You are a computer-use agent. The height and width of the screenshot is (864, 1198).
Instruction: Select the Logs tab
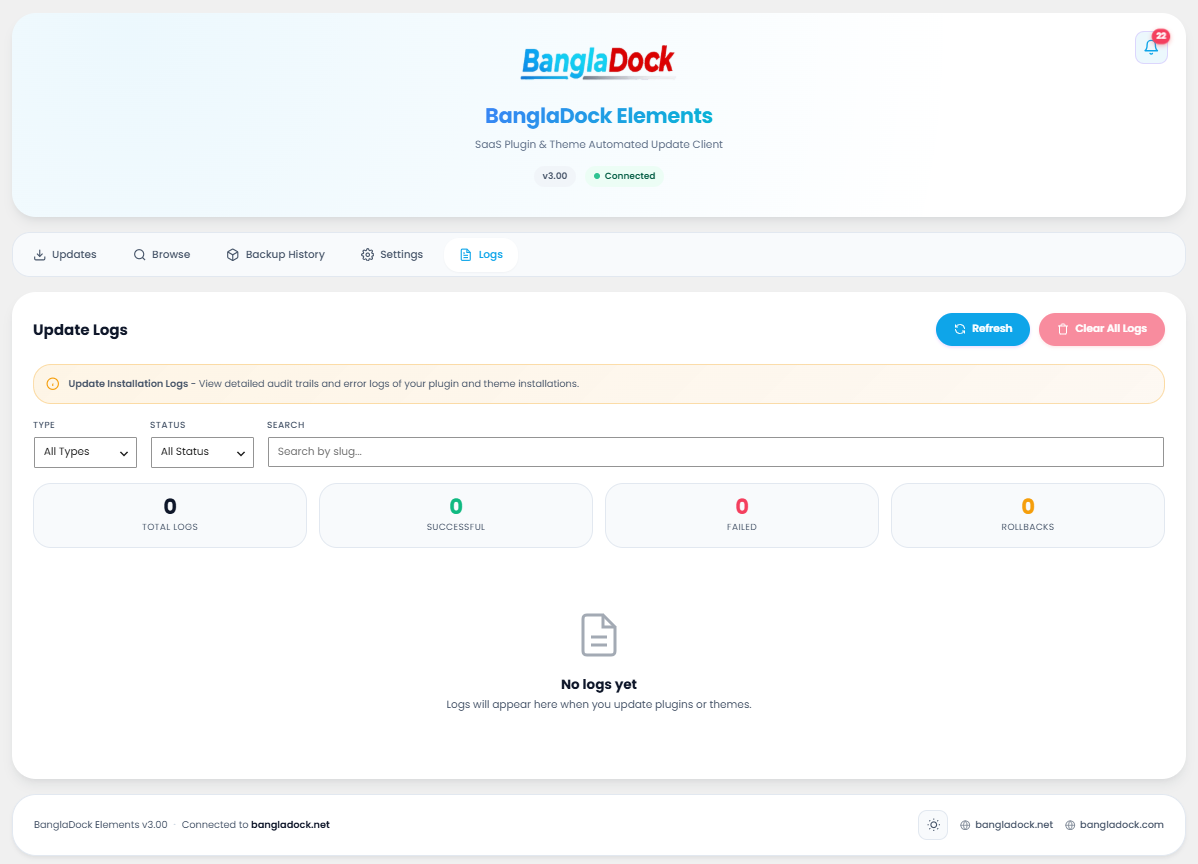click(x=481, y=255)
